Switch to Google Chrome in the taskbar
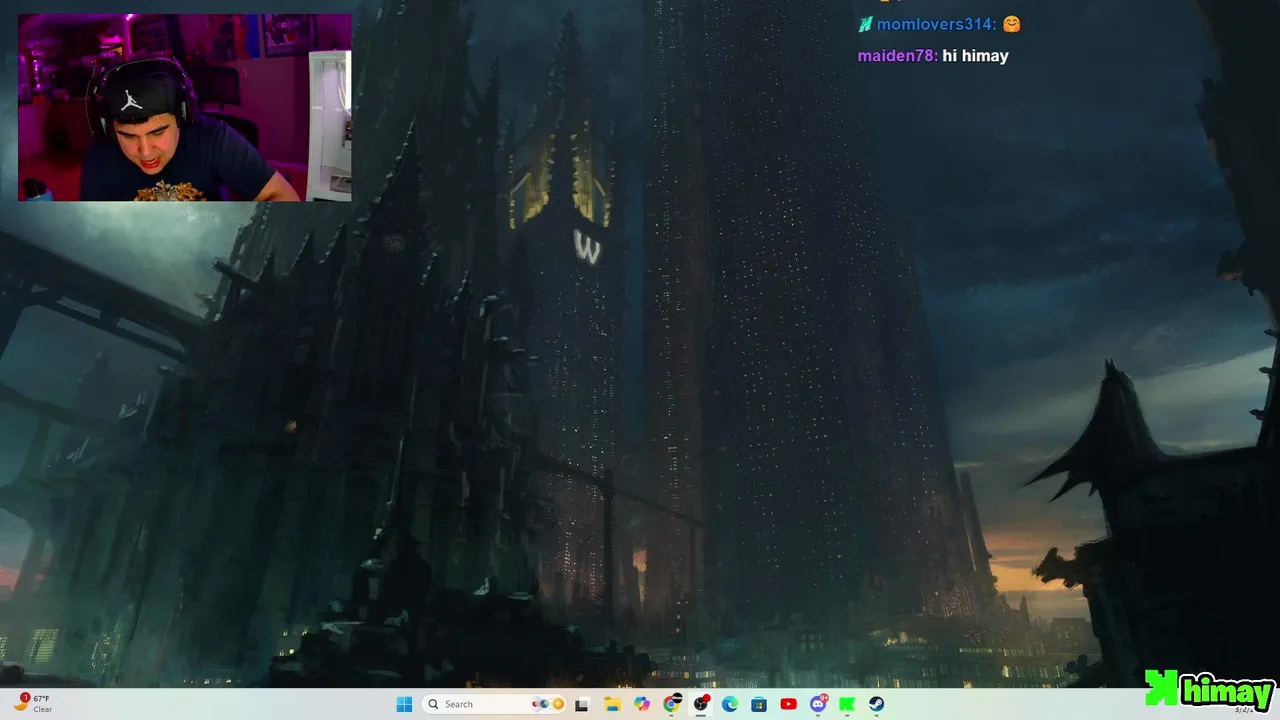This screenshot has width=1280, height=720. click(672, 704)
